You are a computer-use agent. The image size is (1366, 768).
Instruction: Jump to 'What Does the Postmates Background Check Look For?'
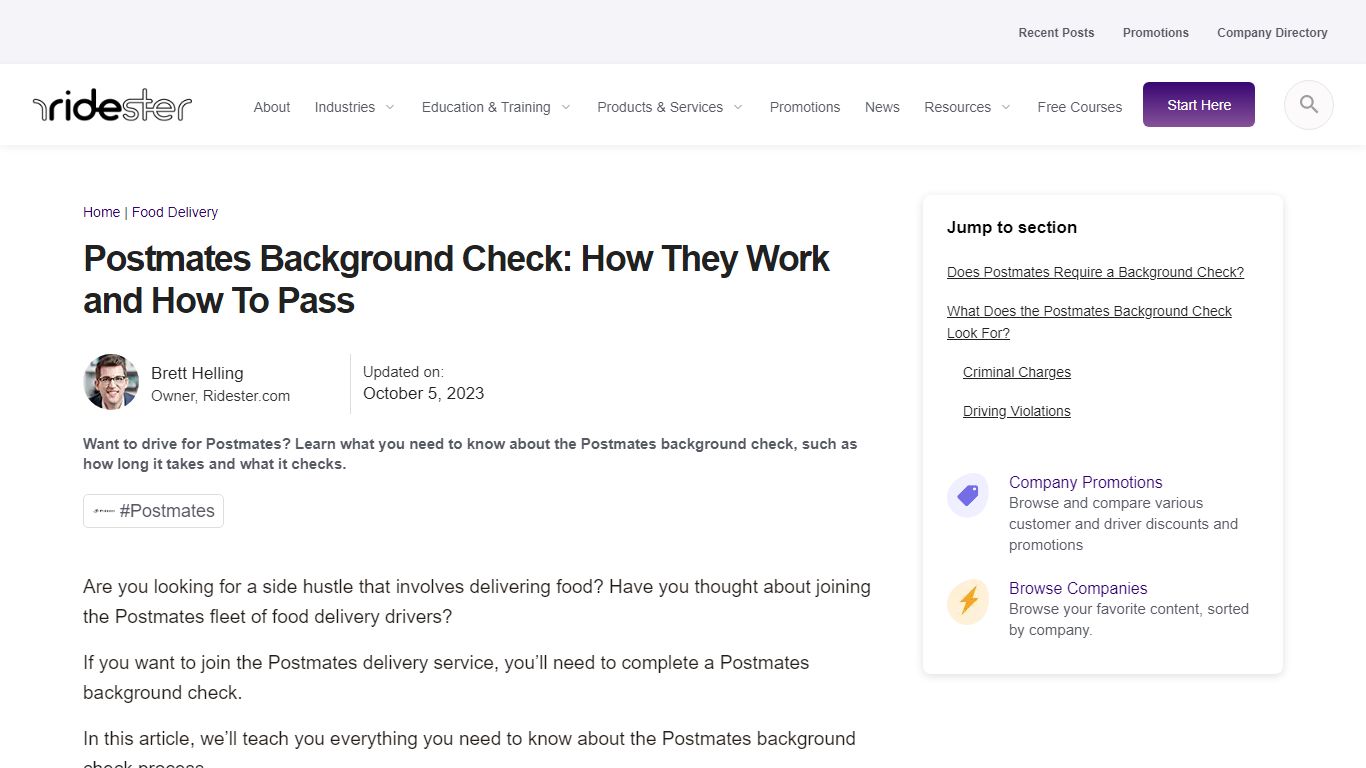pos(1089,322)
